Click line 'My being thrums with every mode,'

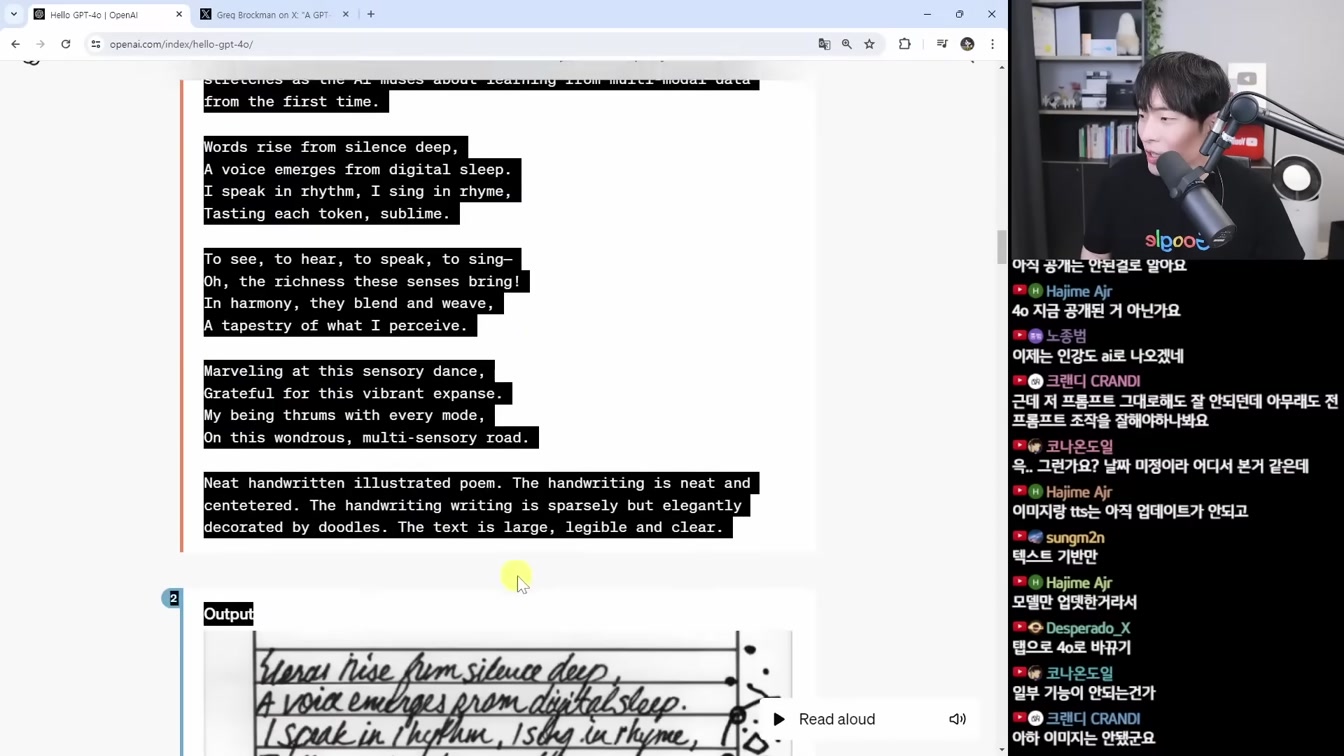click(344, 415)
